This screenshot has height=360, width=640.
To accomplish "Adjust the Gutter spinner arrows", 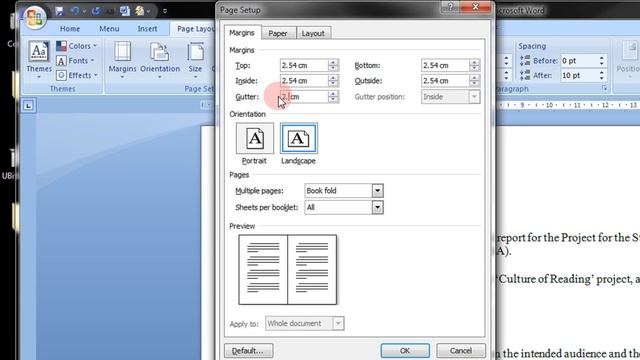I will [x=333, y=97].
